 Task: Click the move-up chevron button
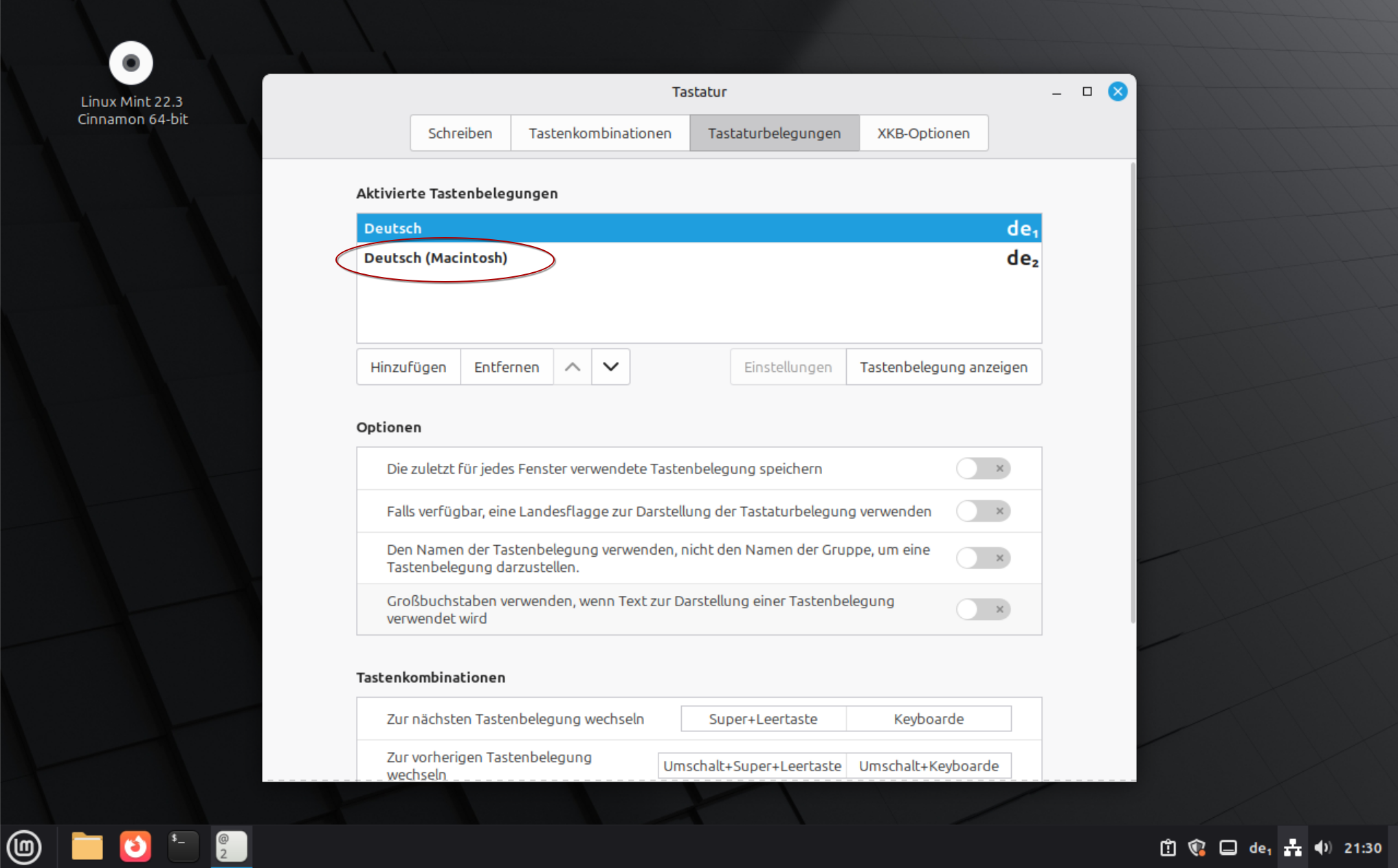click(572, 367)
